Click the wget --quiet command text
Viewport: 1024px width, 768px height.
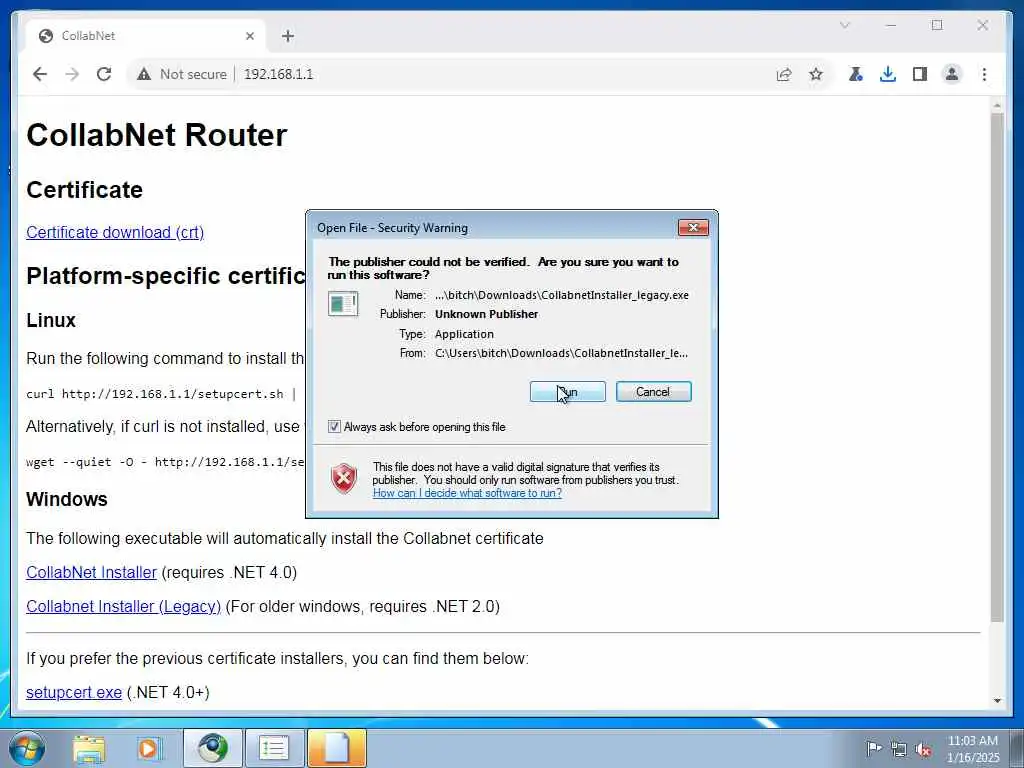point(165,462)
